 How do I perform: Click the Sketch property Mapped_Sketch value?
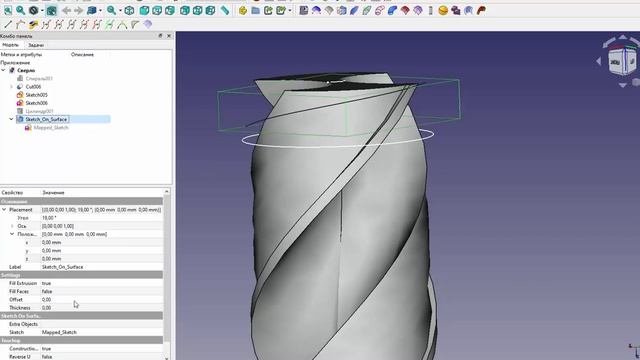click(102, 332)
